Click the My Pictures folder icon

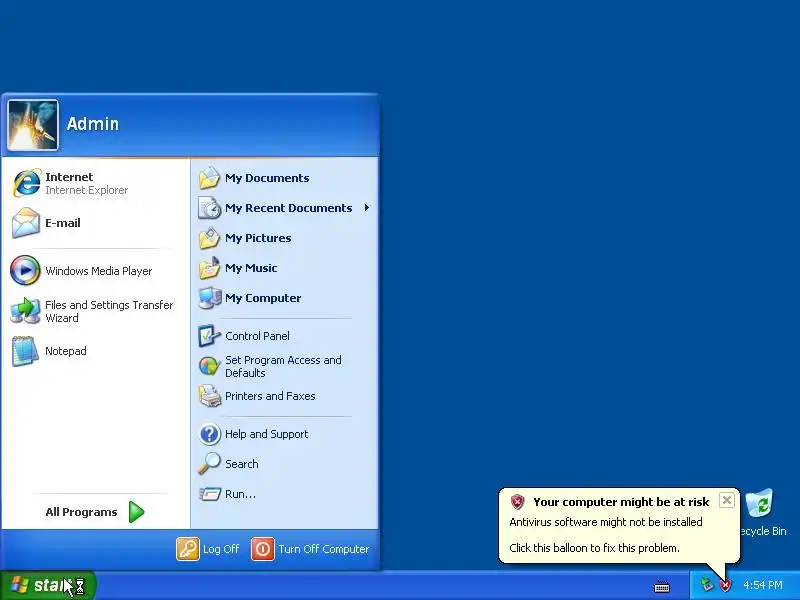point(209,238)
